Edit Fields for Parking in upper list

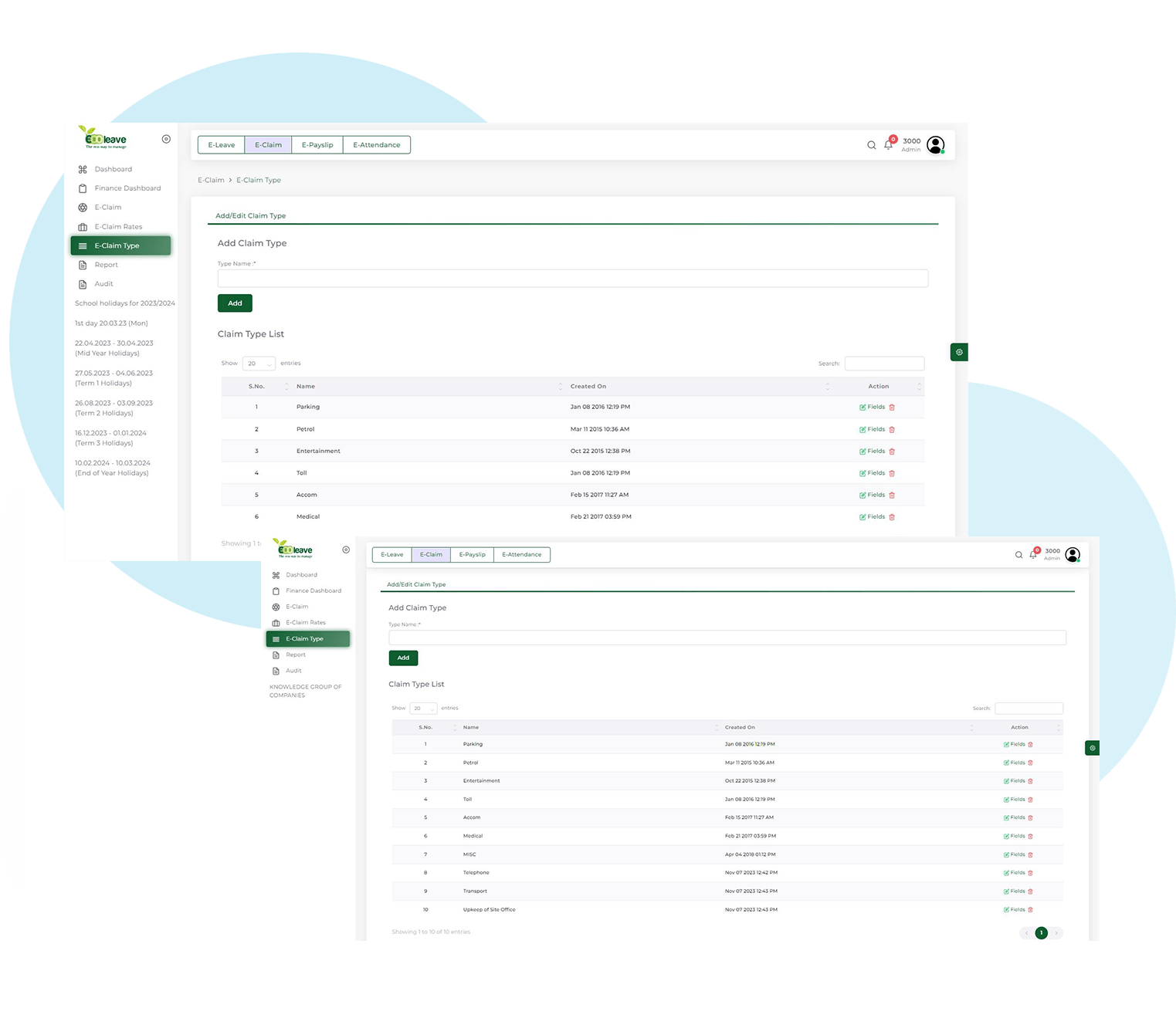[x=873, y=408]
